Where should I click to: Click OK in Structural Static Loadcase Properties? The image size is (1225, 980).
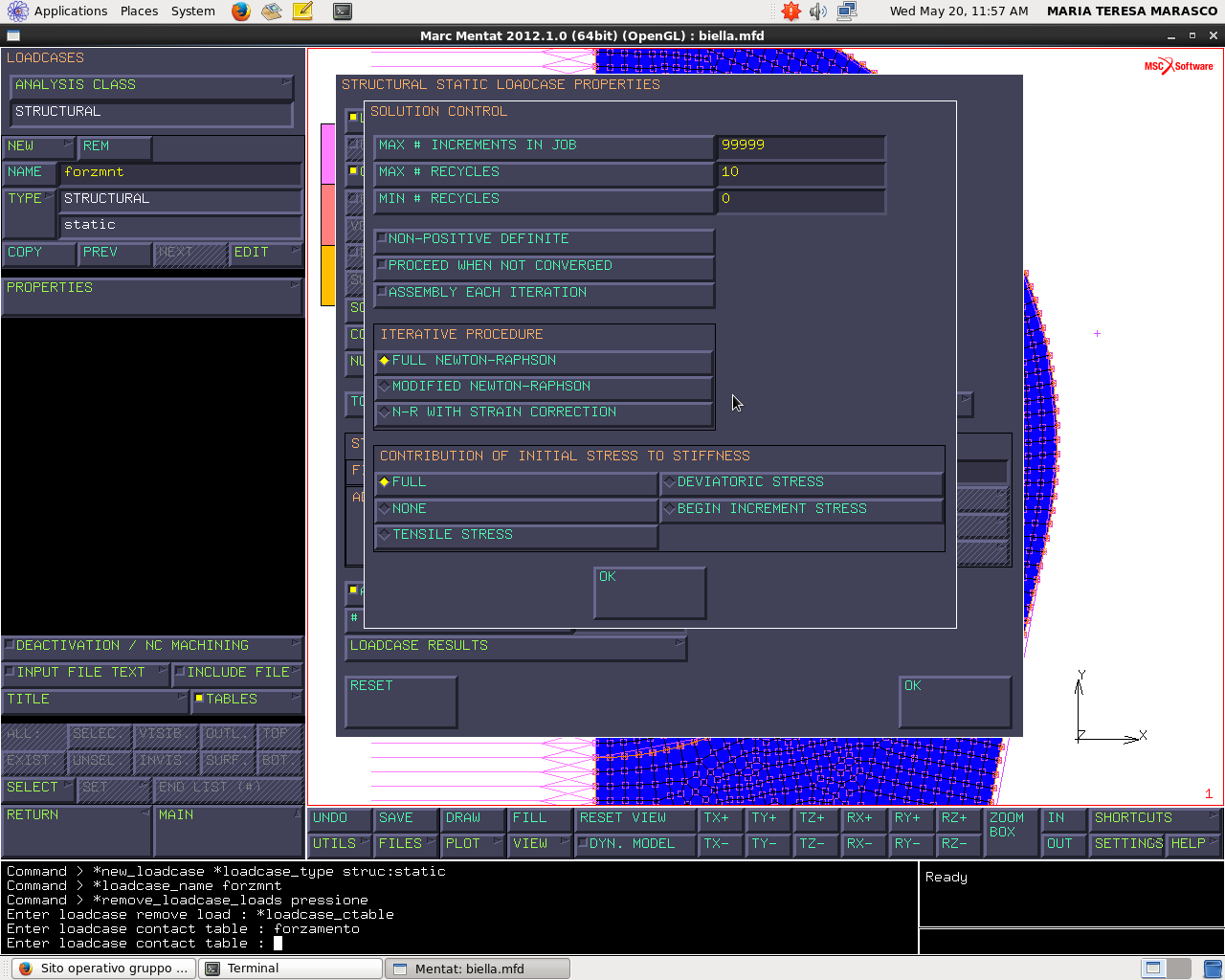click(x=955, y=702)
